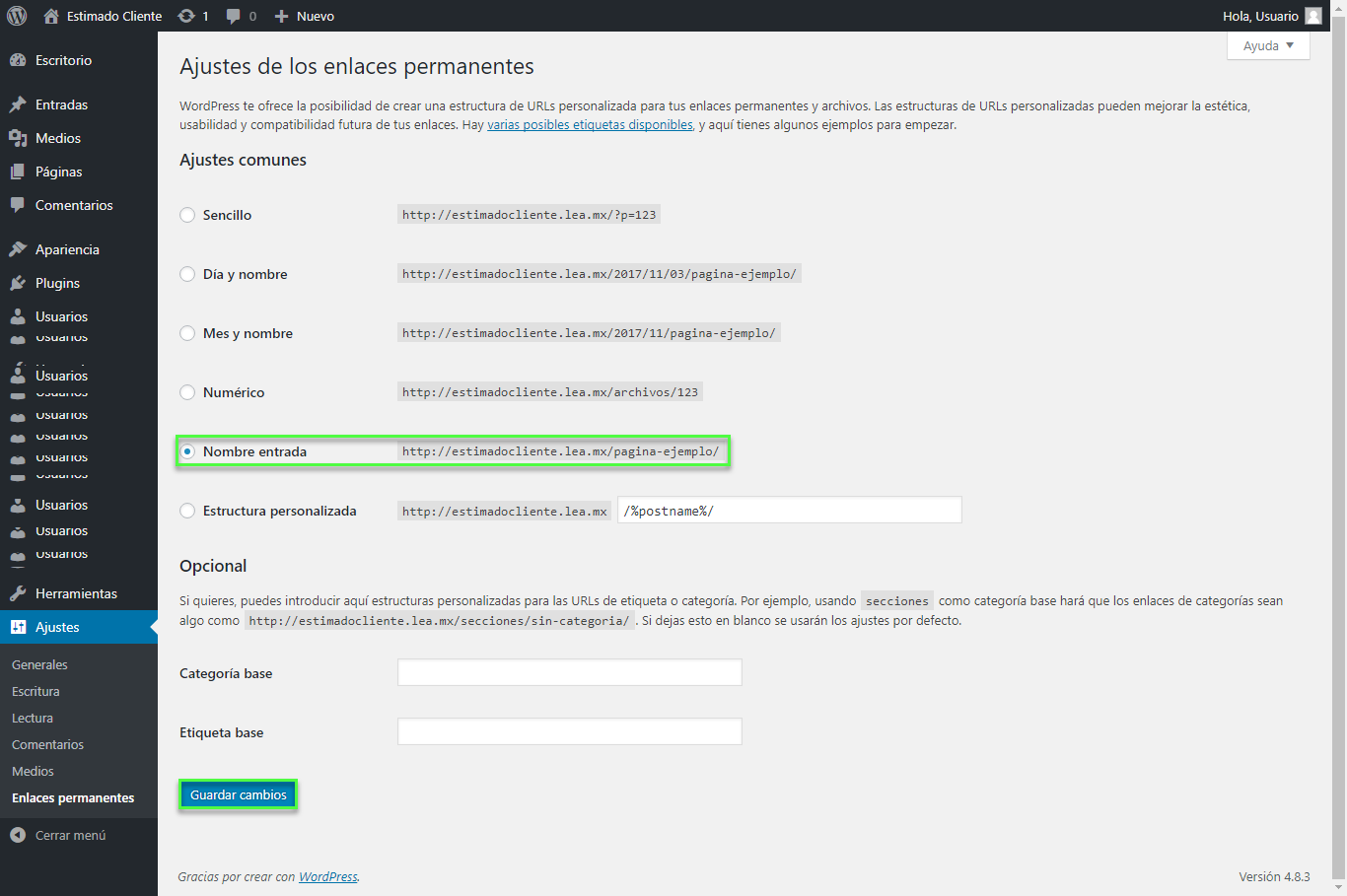Click the ?p=123 example URL

[529, 215]
